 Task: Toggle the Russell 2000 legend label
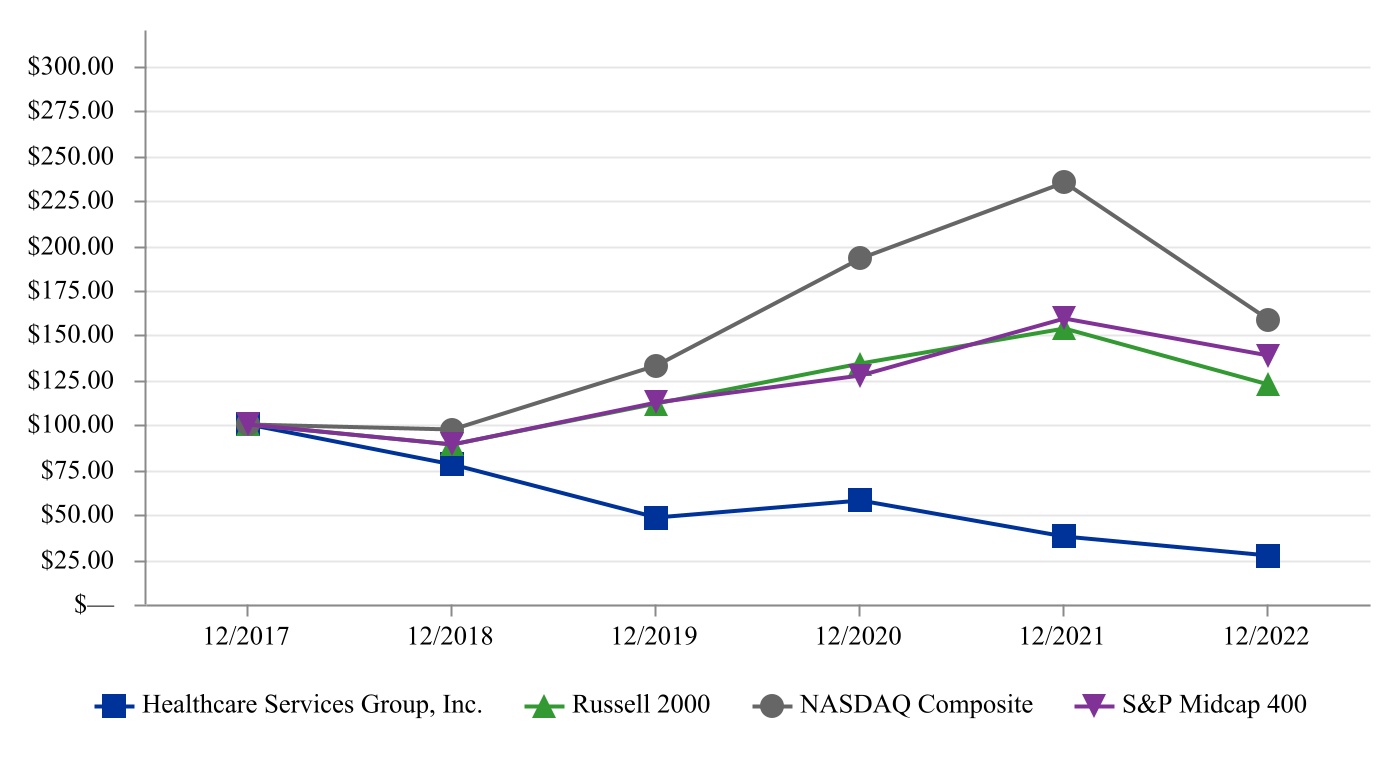641,705
